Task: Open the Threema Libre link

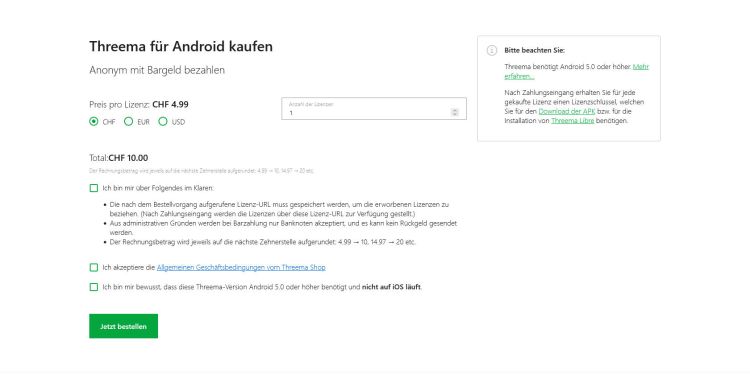Action: tap(573, 121)
